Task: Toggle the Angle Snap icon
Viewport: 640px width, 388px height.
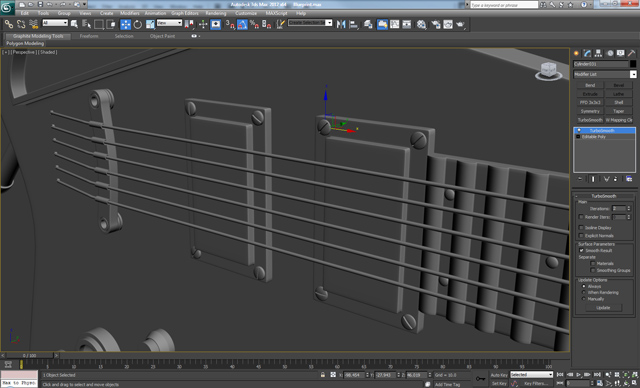Action: [242, 24]
